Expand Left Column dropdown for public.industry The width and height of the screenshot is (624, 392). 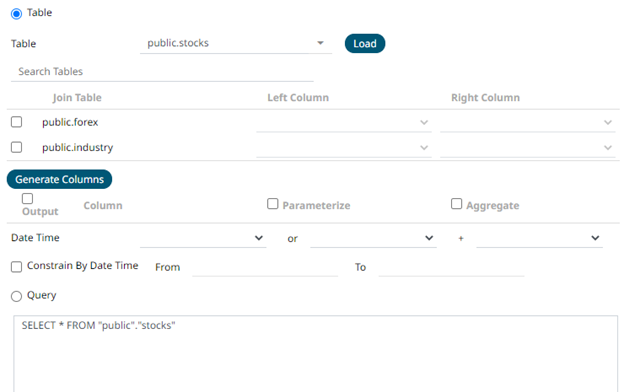coord(344,148)
